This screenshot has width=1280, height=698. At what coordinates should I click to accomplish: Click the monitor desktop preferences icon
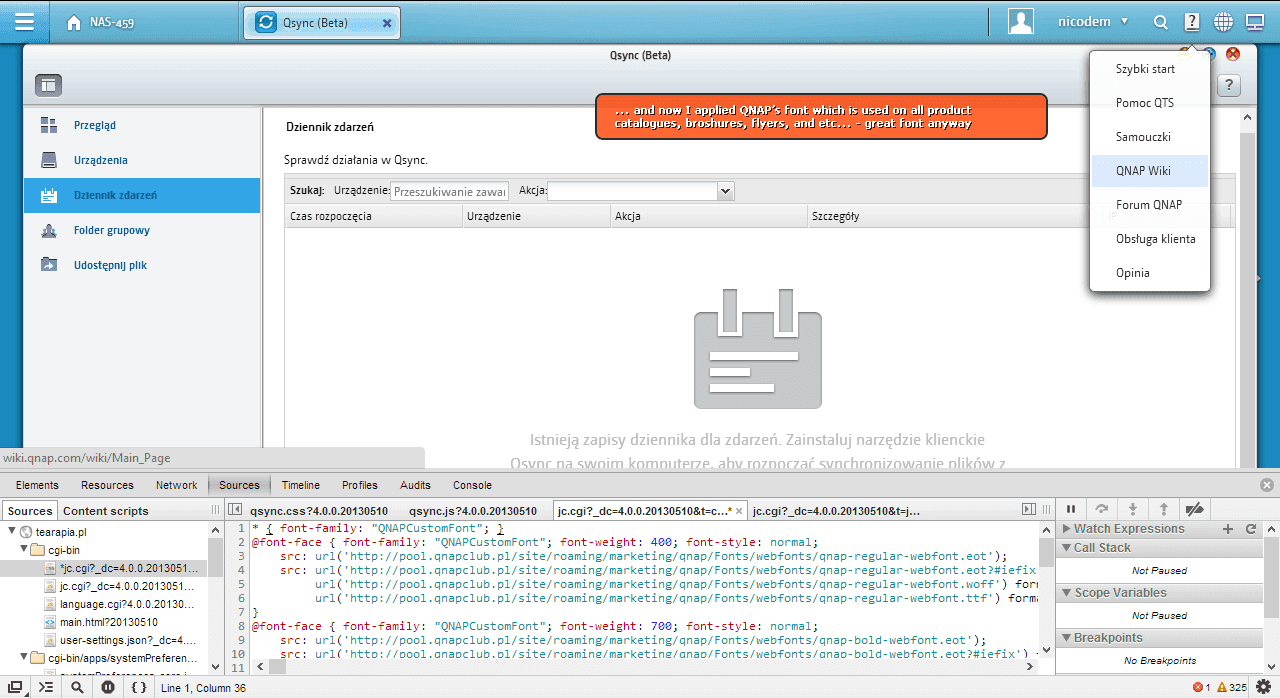click(1254, 22)
